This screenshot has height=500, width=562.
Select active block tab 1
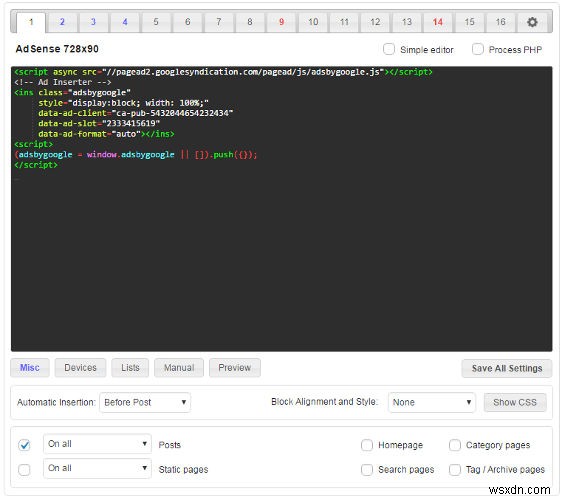(31, 22)
